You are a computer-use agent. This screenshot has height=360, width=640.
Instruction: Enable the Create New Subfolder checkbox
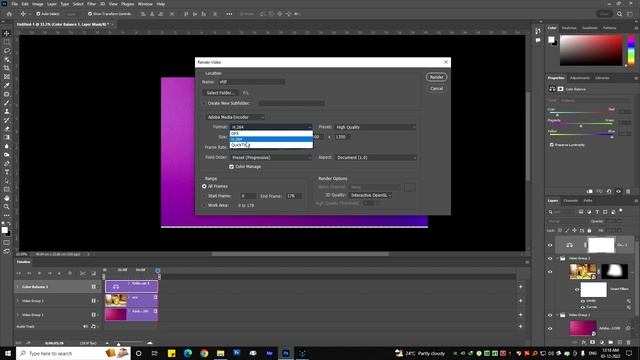point(204,104)
